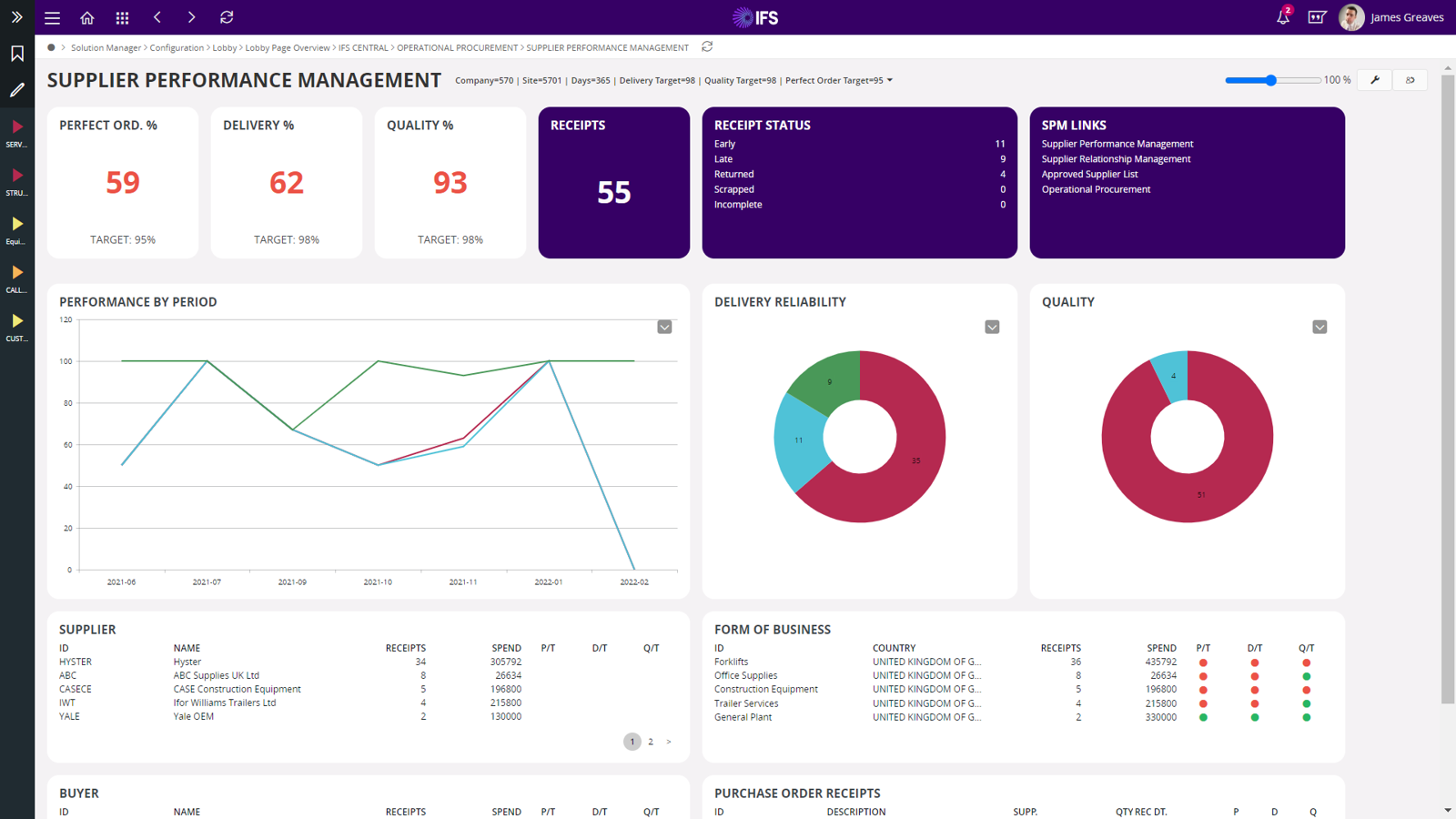The height and width of the screenshot is (819, 1456).
Task: Select General Plant form of business row
Action: point(1023,717)
